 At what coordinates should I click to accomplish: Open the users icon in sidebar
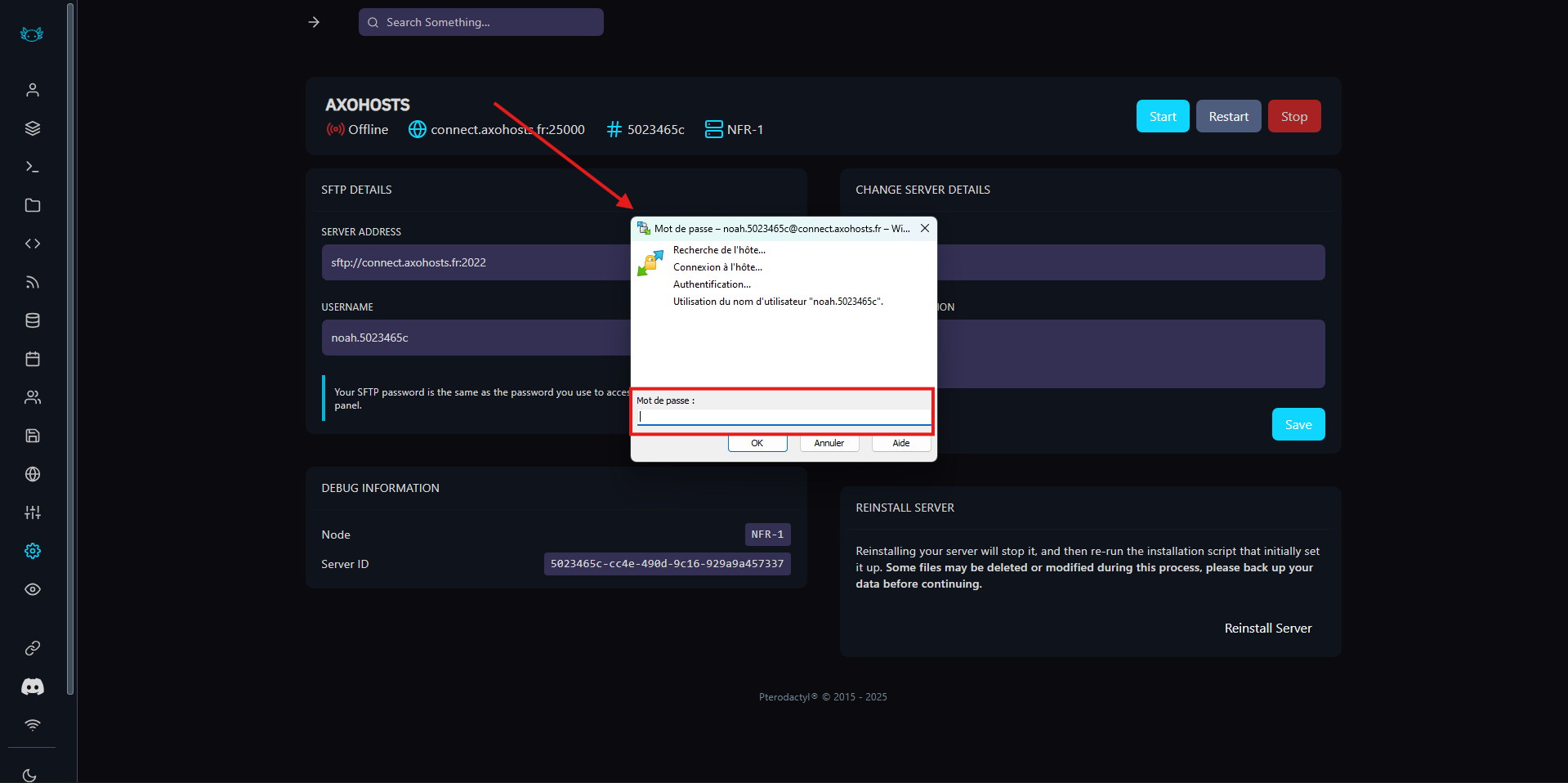(33, 397)
